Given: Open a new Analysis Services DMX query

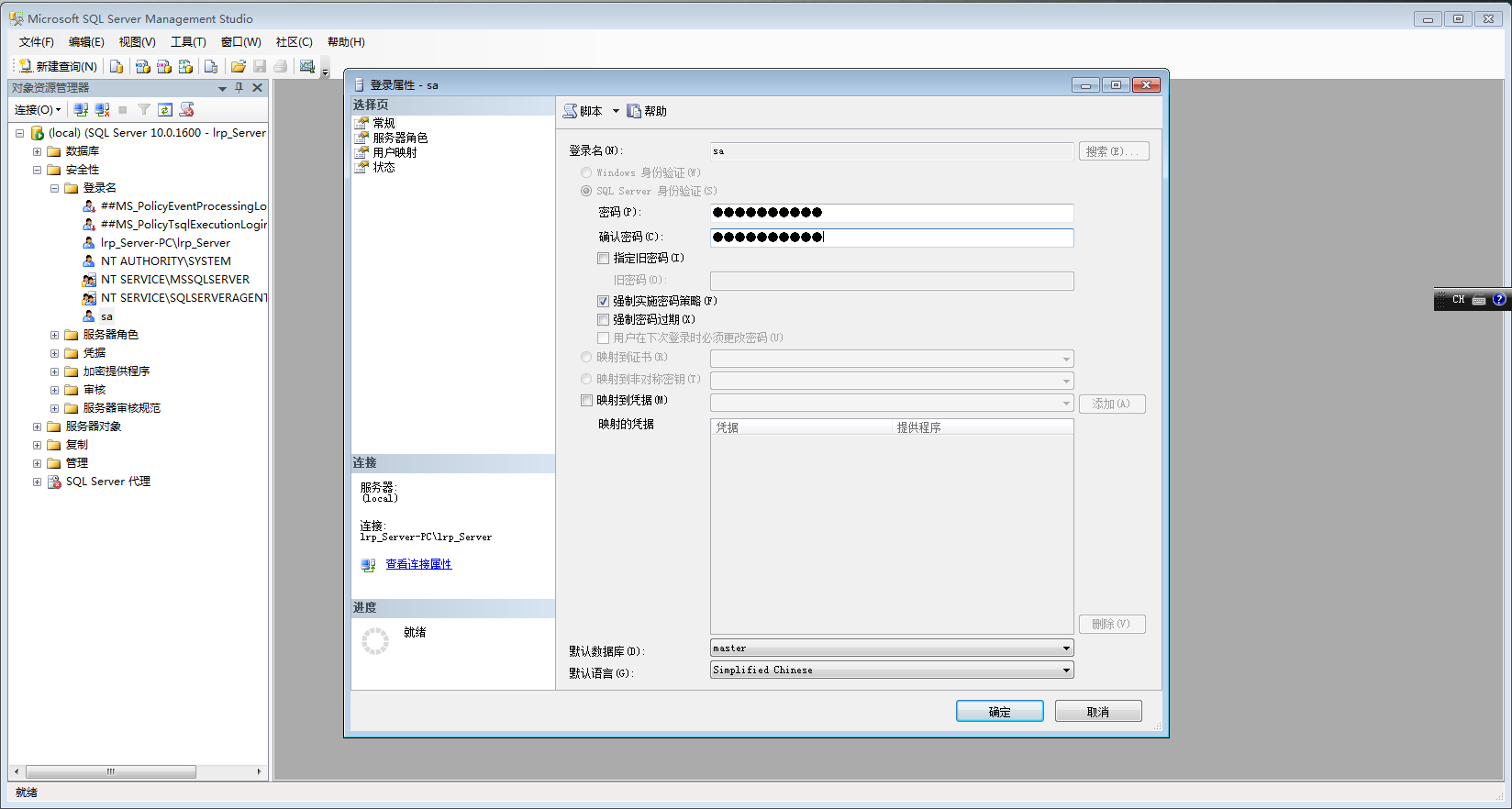Looking at the screenshot, I should (x=164, y=66).
